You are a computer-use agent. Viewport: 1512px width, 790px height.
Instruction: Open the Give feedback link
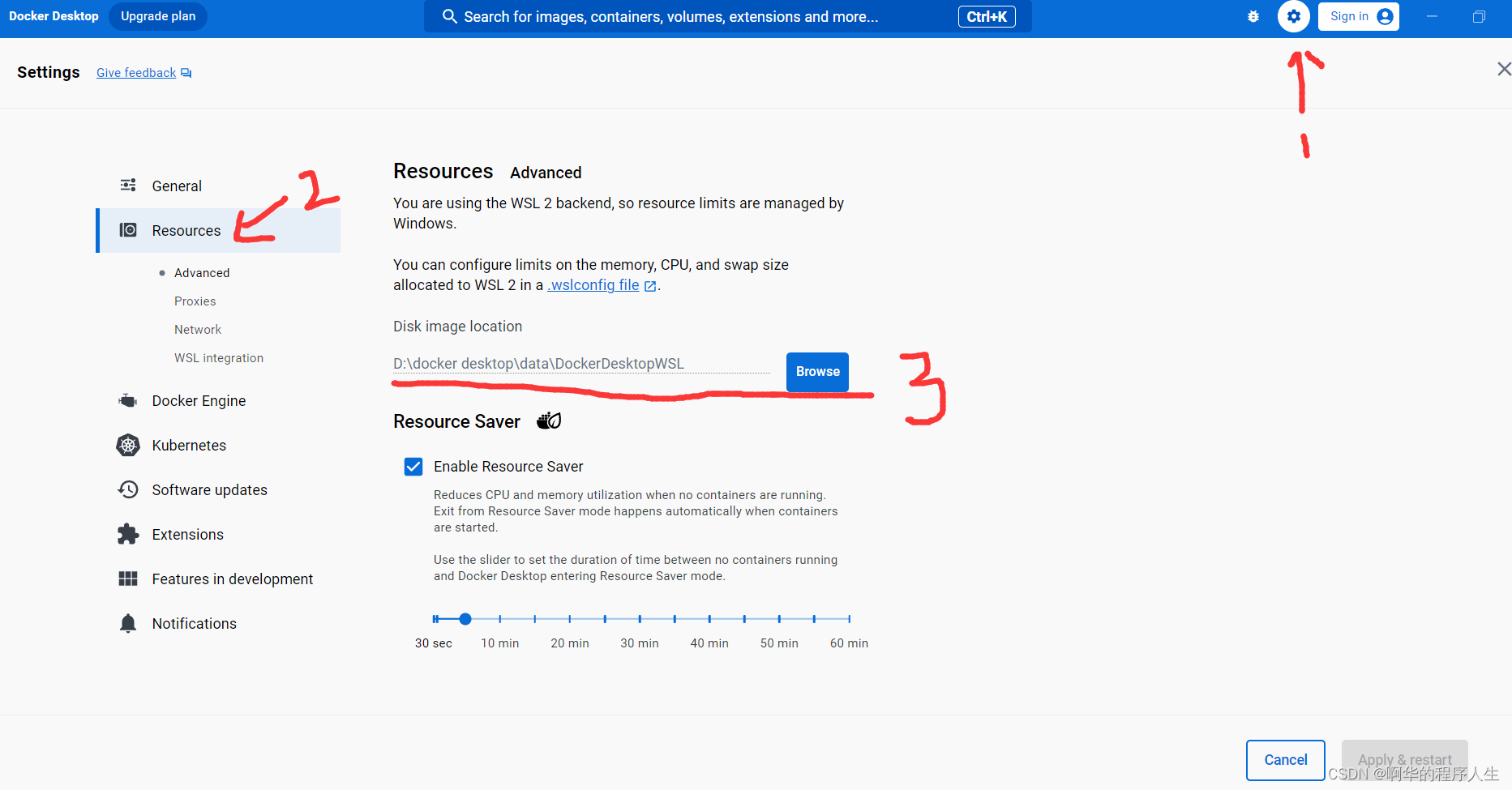(136, 73)
